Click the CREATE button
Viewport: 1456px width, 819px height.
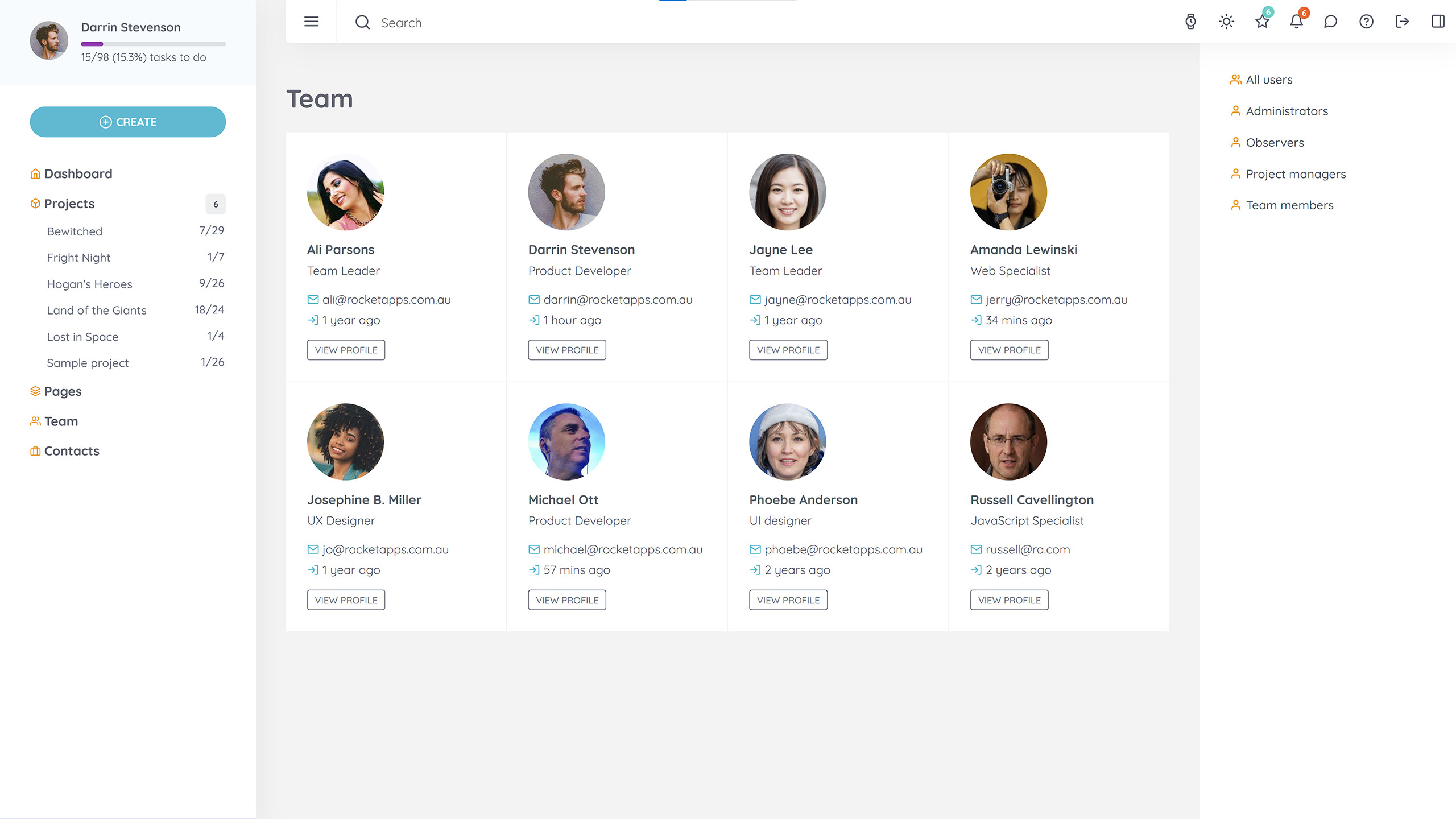pyautogui.click(x=127, y=122)
